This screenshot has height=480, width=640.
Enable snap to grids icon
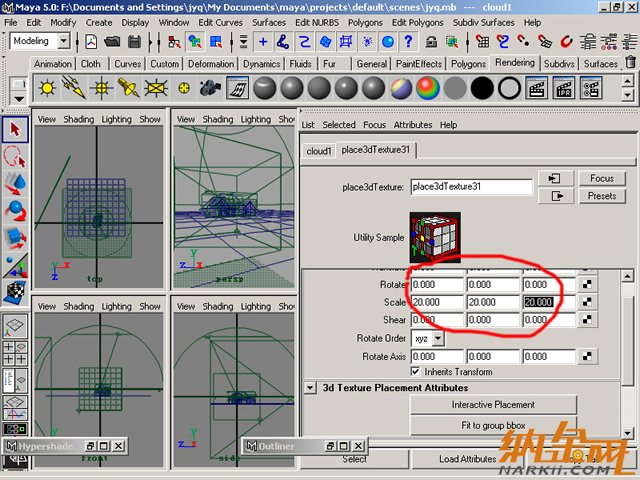click(x=482, y=41)
